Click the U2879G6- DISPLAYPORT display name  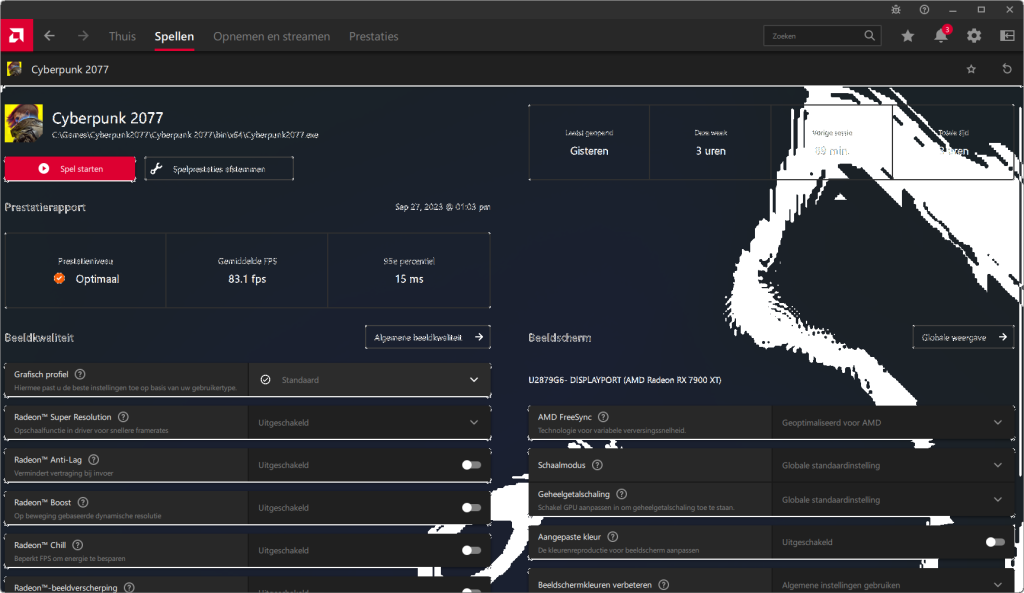coord(625,380)
